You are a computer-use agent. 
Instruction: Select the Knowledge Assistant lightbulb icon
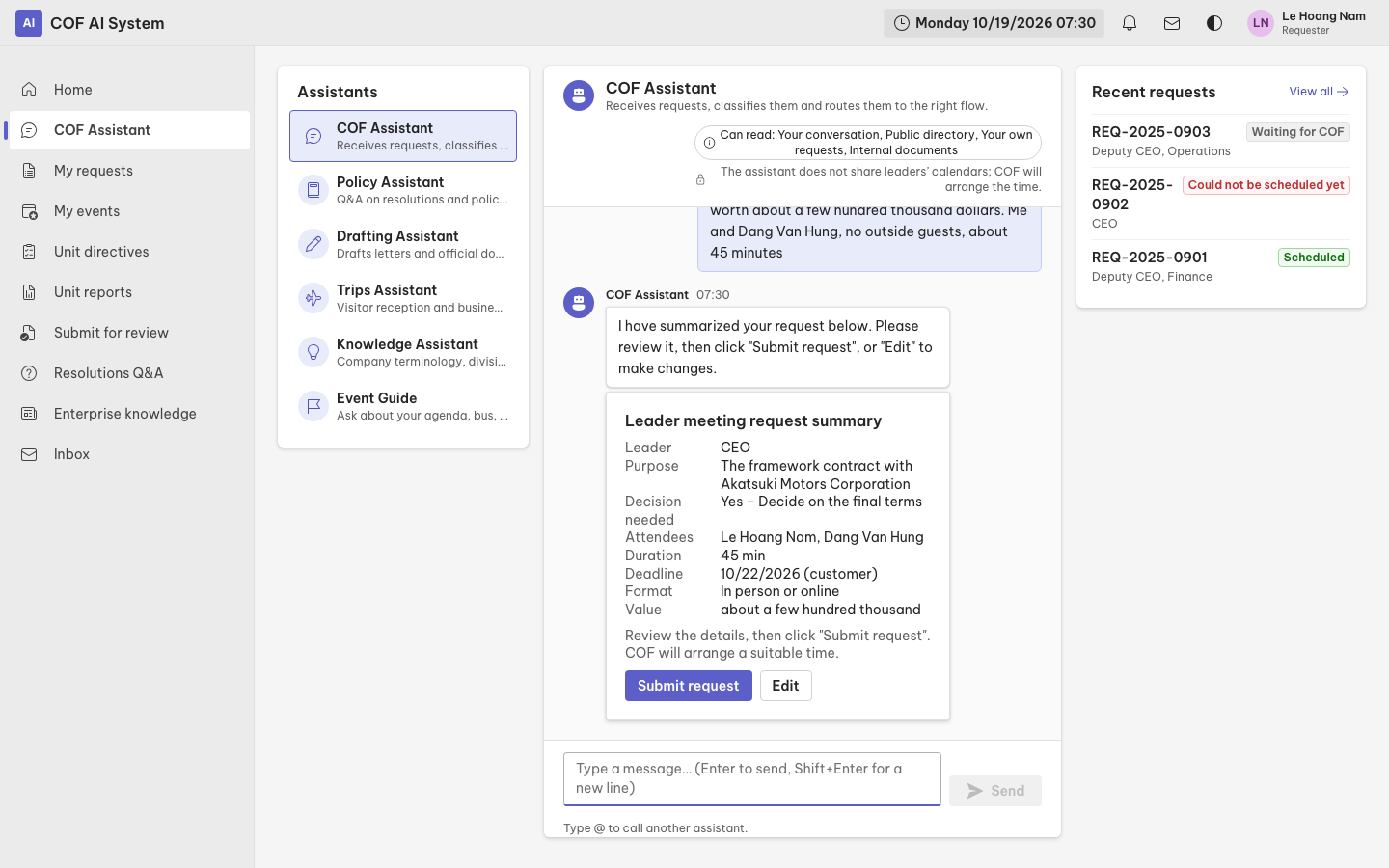click(313, 352)
